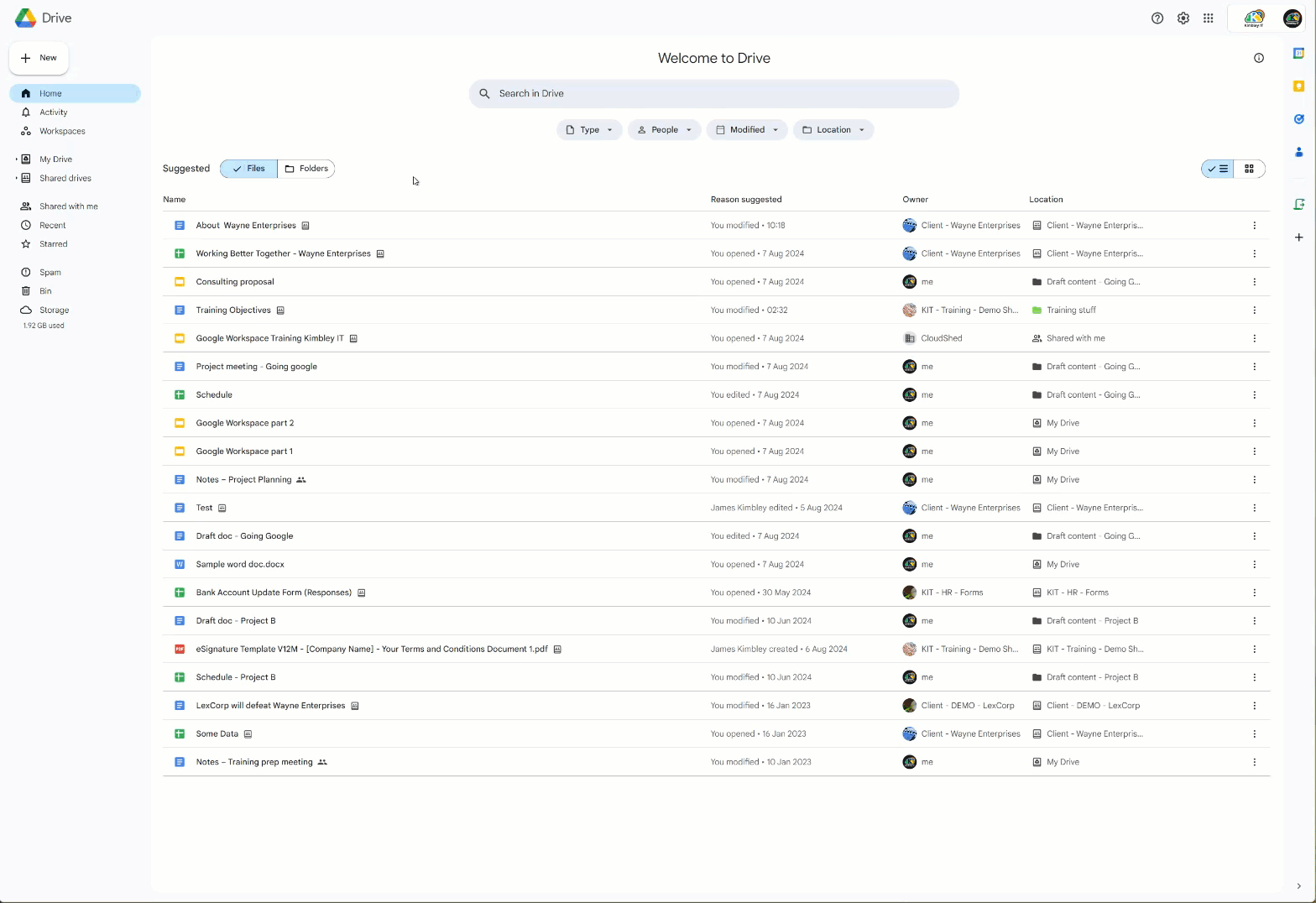
Task: Open more actions for Training Objectives row
Action: (1254, 311)
